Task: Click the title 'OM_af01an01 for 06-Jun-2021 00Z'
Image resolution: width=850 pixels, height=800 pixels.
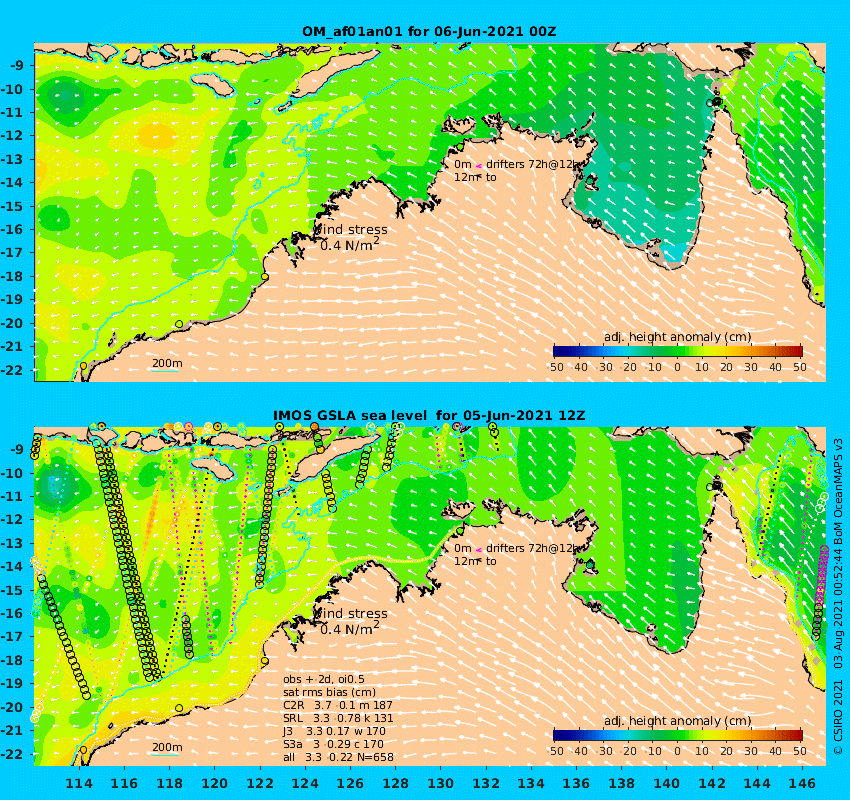Action: coord(429,31)
